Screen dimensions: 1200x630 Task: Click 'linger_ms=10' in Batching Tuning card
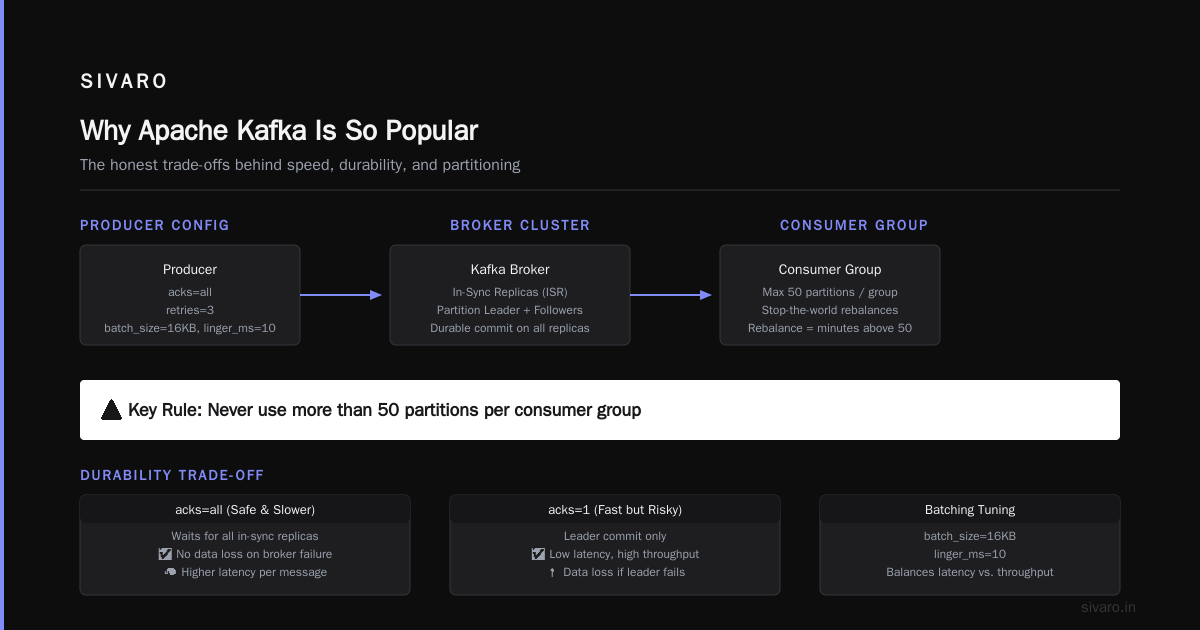[970, 554]
